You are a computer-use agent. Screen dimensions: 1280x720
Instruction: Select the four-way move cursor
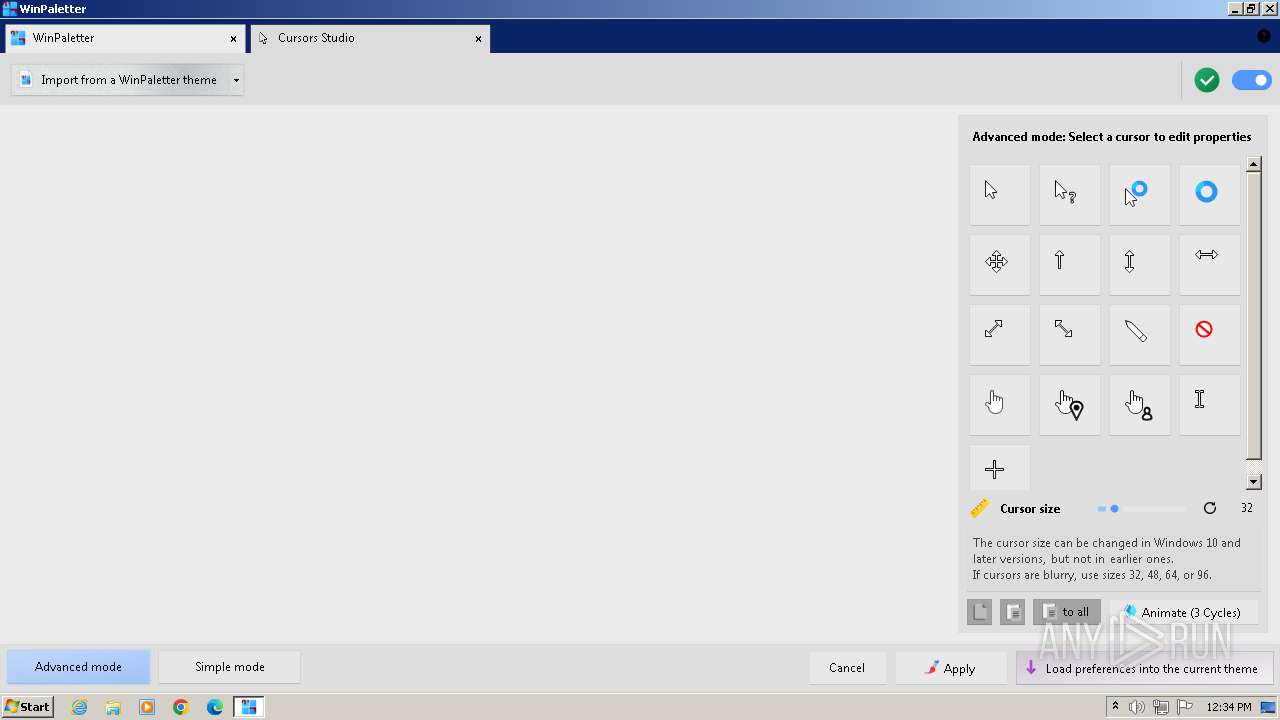[999, 264]
